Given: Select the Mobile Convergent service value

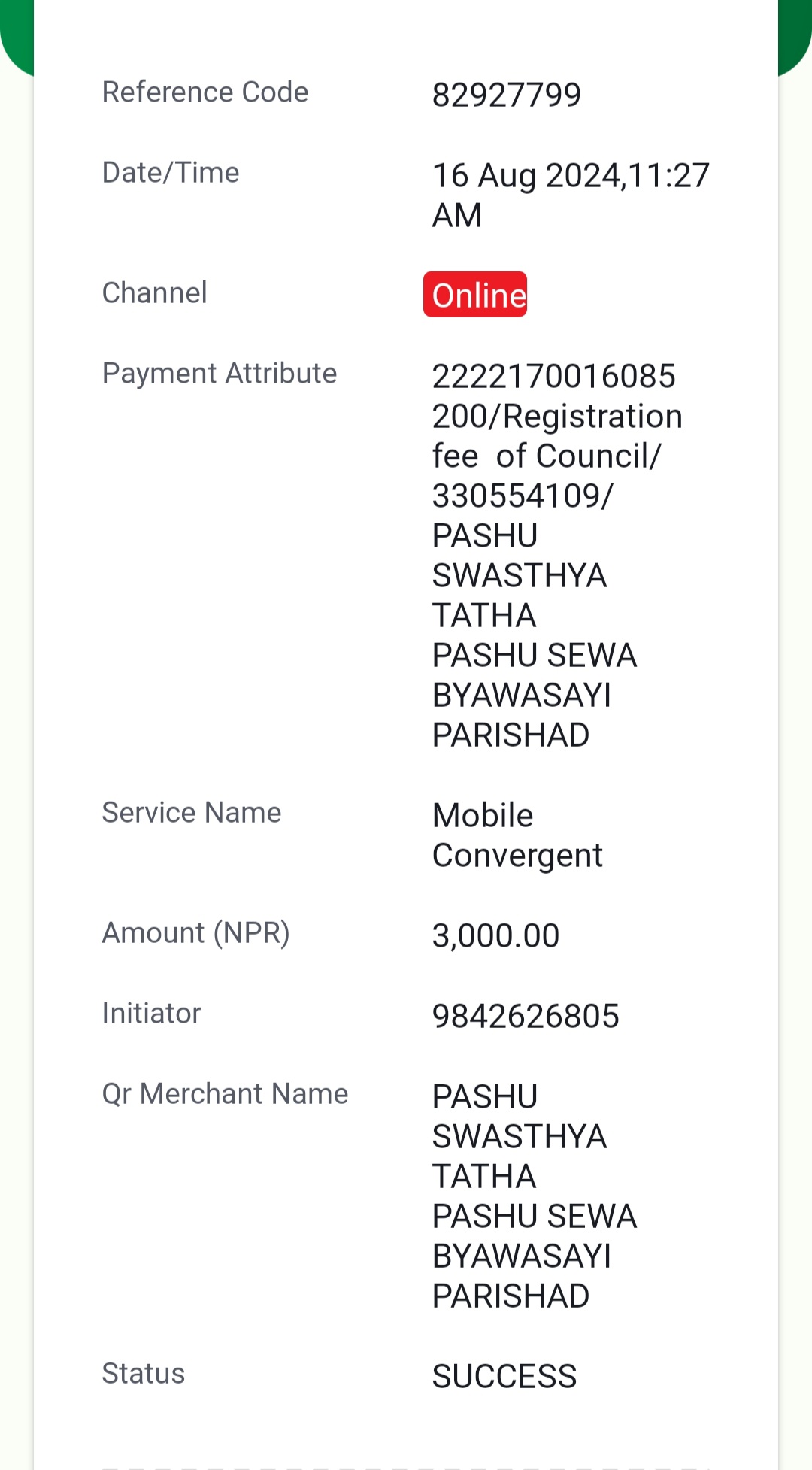Looking at the screenshot, I should [x=517, y=835].
